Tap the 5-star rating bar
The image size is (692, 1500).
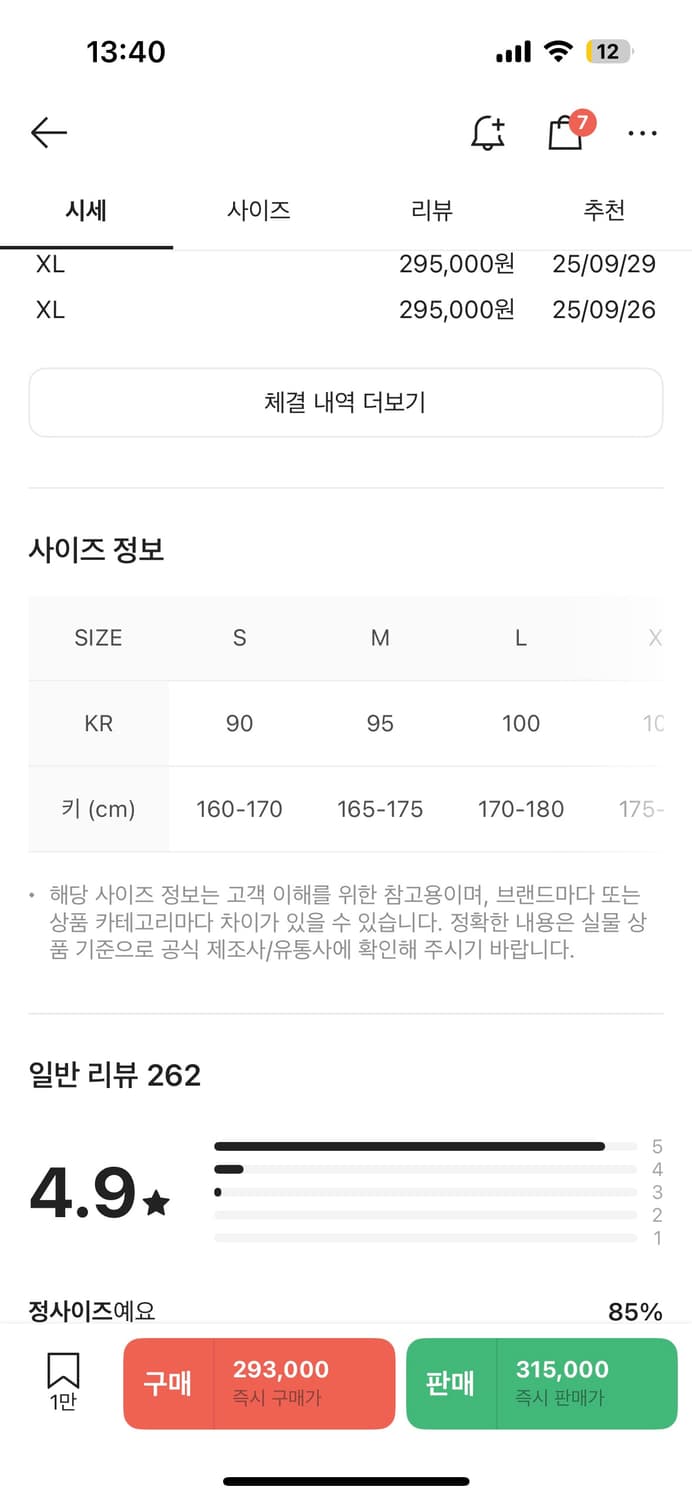425,1146
